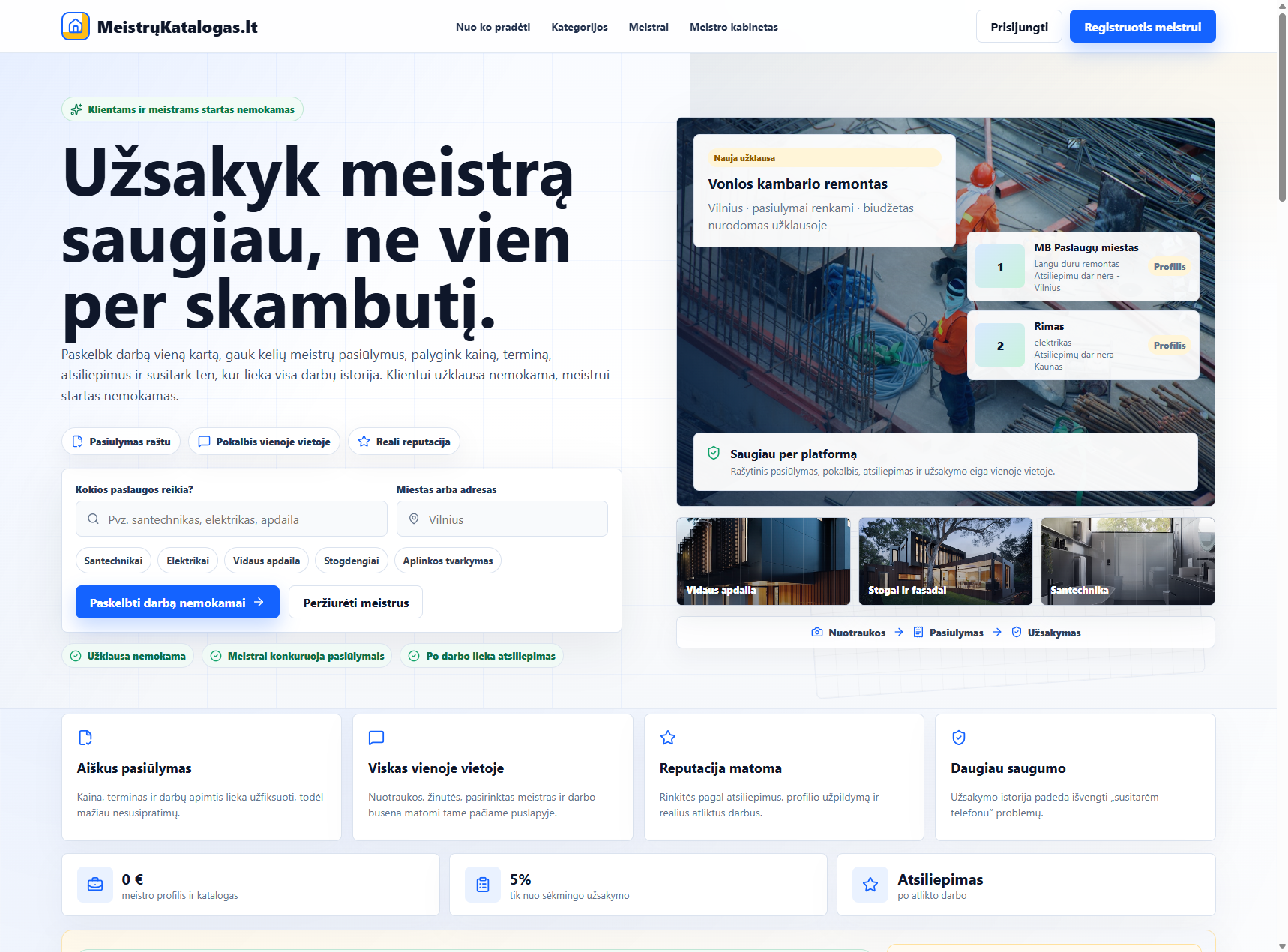This screenshot has height=952, width=1288.
Task: Select the Elektrikai category chip
Action: pyautogui.click(x=187, y=561)
